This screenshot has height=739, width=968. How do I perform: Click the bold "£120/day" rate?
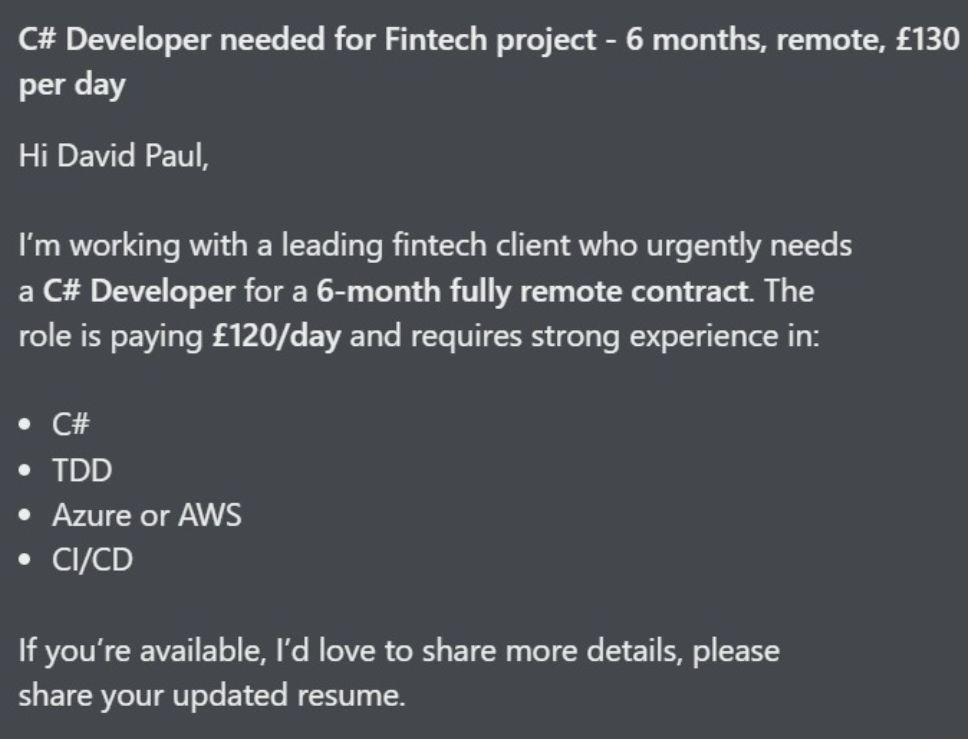pos(275,337)
